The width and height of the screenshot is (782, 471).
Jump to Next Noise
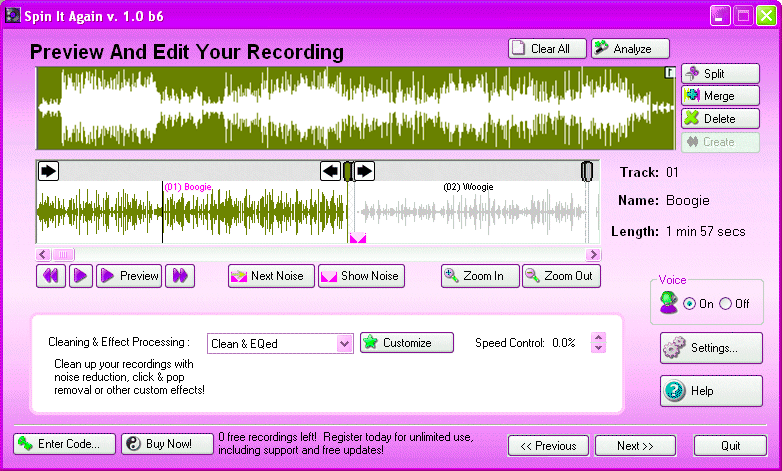point(271,276)
